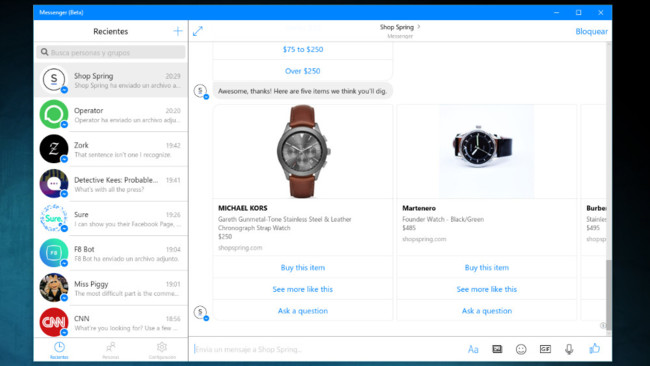Image resolution: width=650 pixels, height=366 pixels.
Task: Expand Shop Spring details via header chevron
Action: coord(419,27)
